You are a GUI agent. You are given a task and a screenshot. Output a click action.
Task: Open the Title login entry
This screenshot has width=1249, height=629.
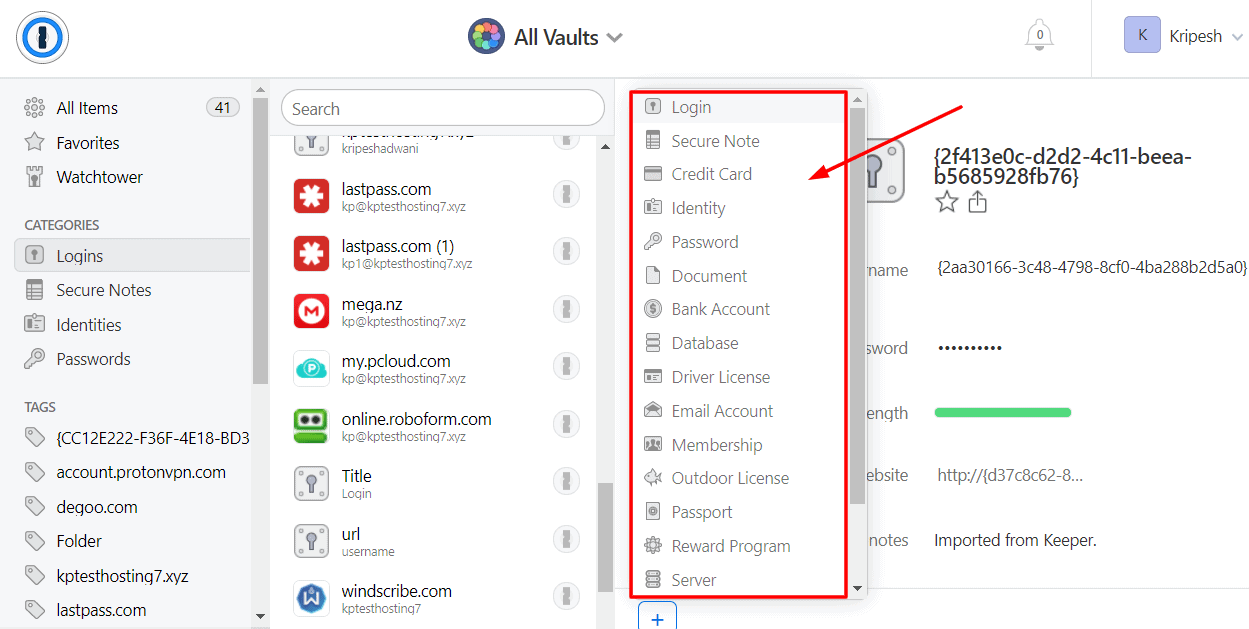pos(433,483)
